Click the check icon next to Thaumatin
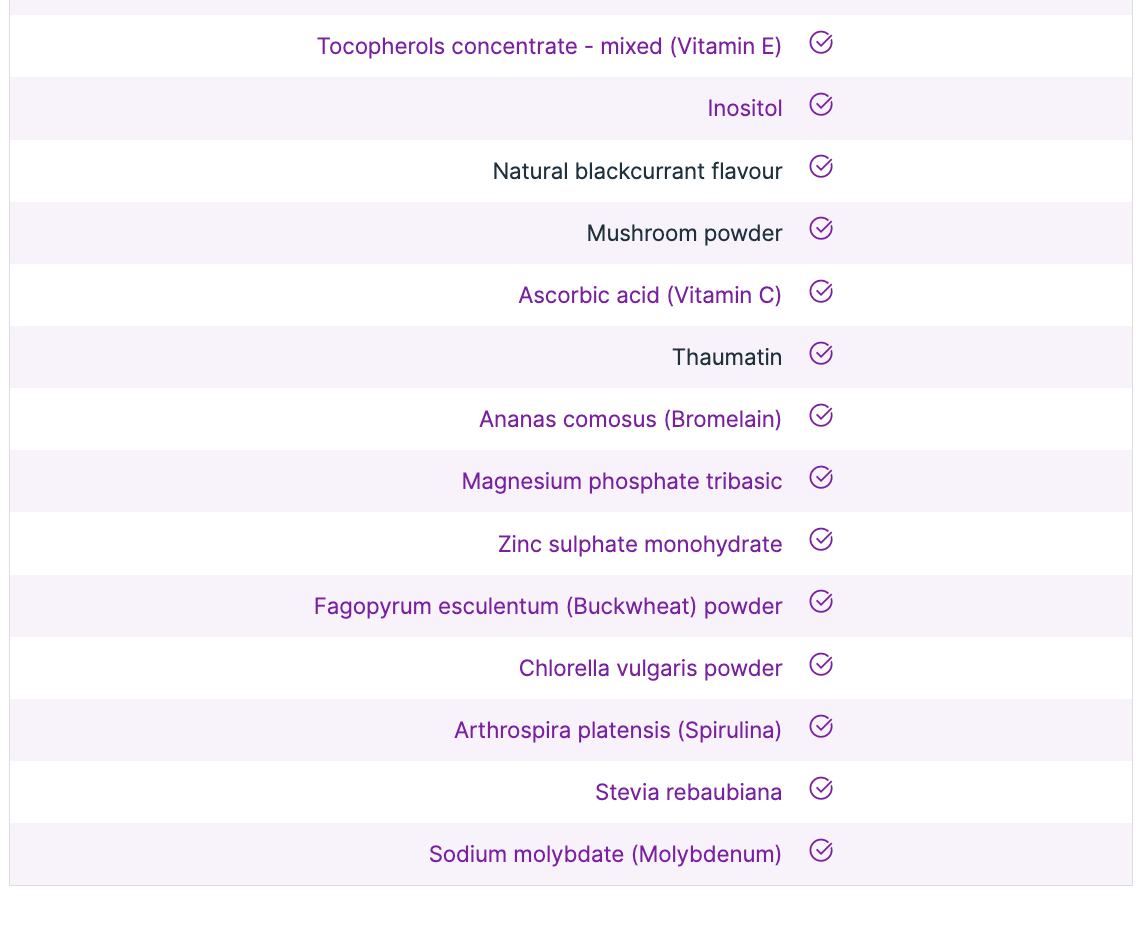Image resolution: width=1136 pixels, height=938 pixels. pyautogui.click(x=821, y=354)
